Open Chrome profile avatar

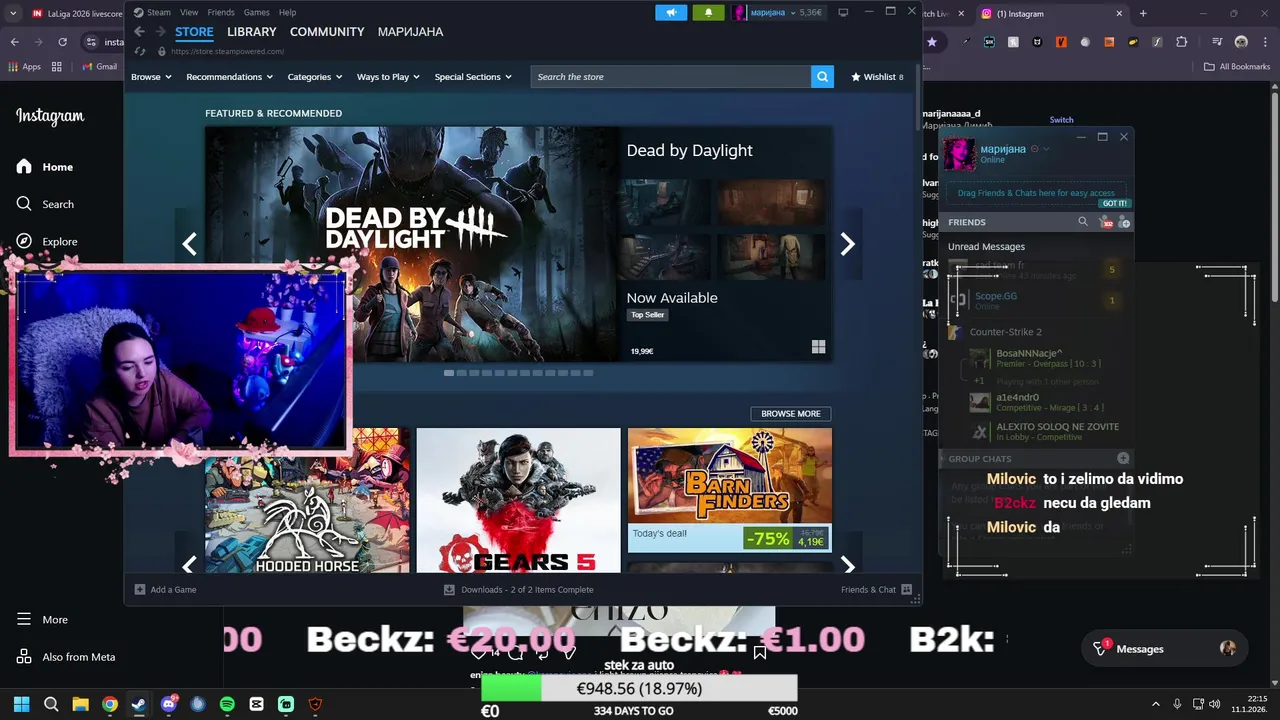(1241, 42)
